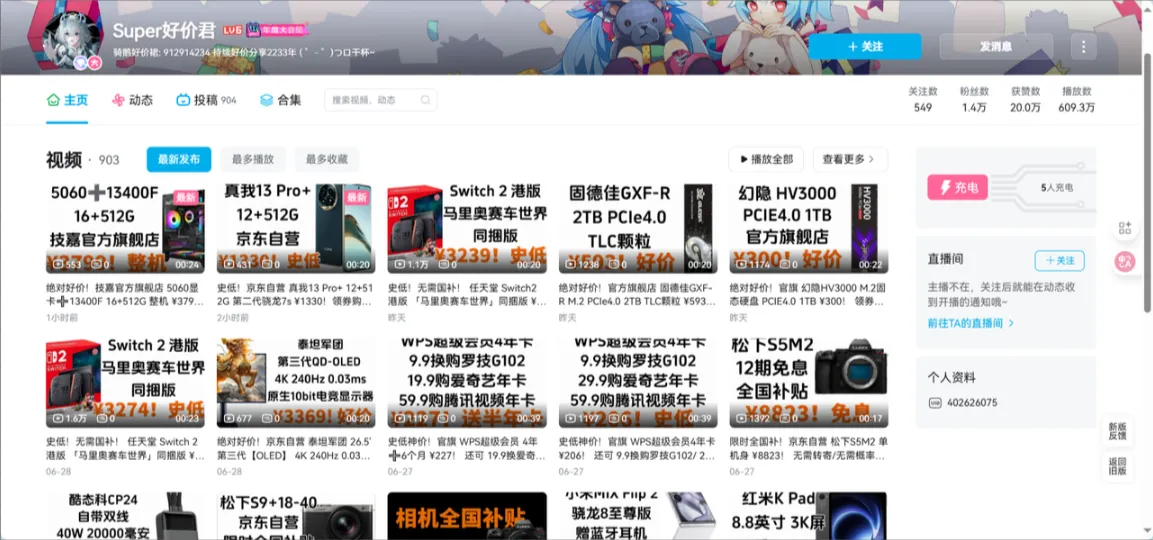This screenshot has height=540, width=1153.
Task: Sort videos by 最多收藏
Action: click(x=327, y=159)
